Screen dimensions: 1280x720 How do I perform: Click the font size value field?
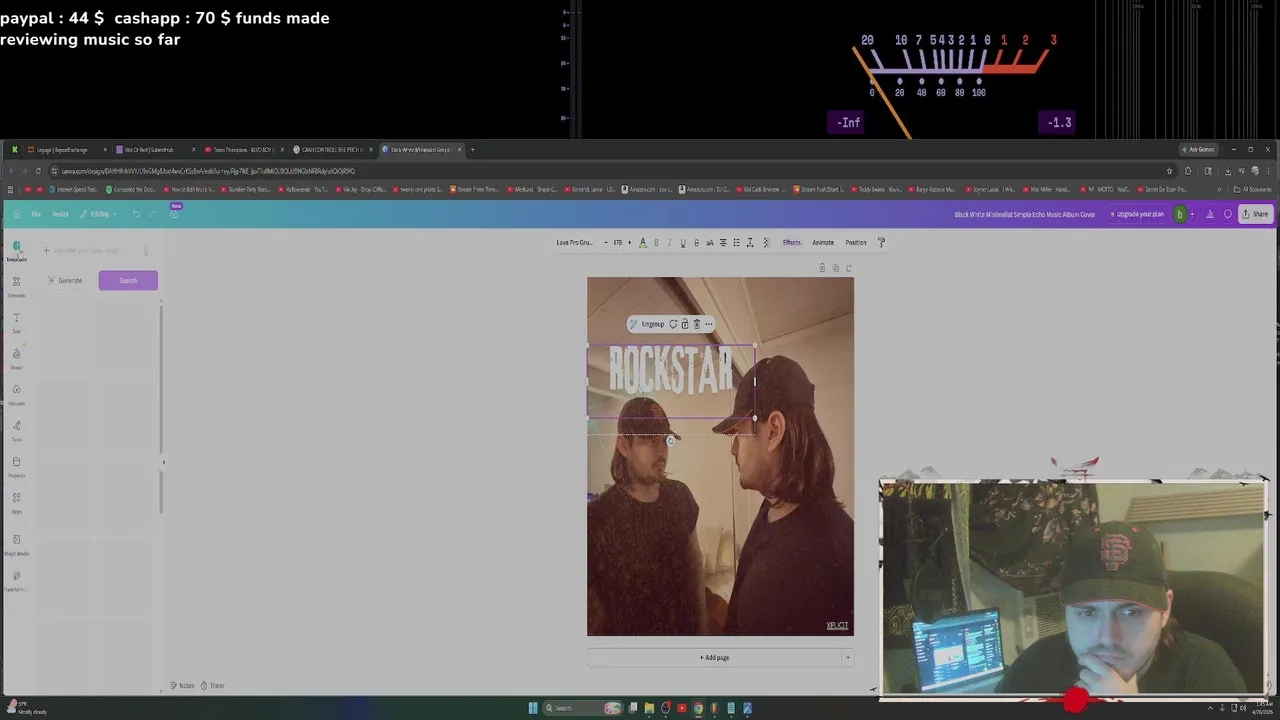click(x=617, y=242)
